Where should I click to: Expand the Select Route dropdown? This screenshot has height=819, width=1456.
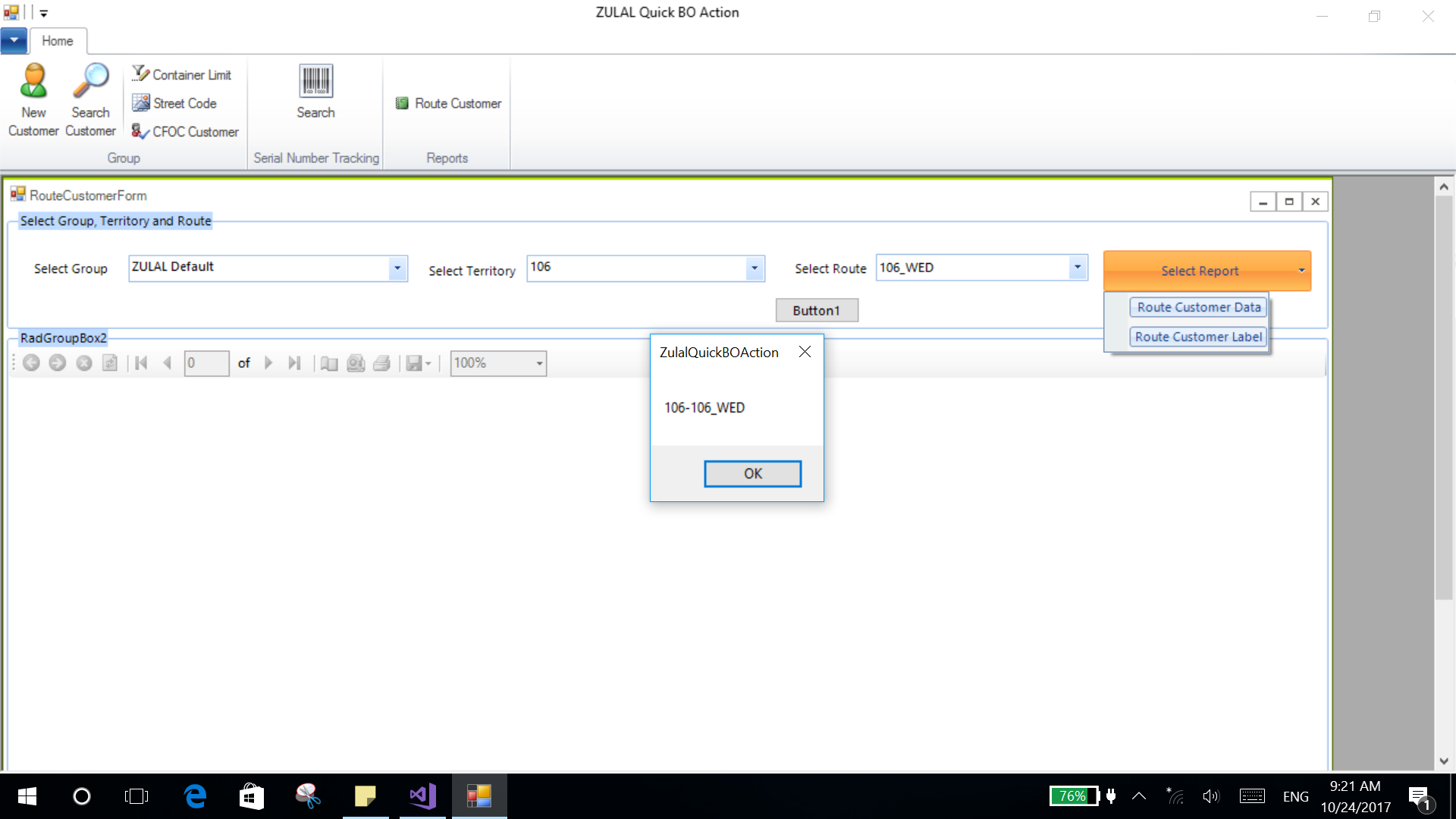pos(1077,268)
